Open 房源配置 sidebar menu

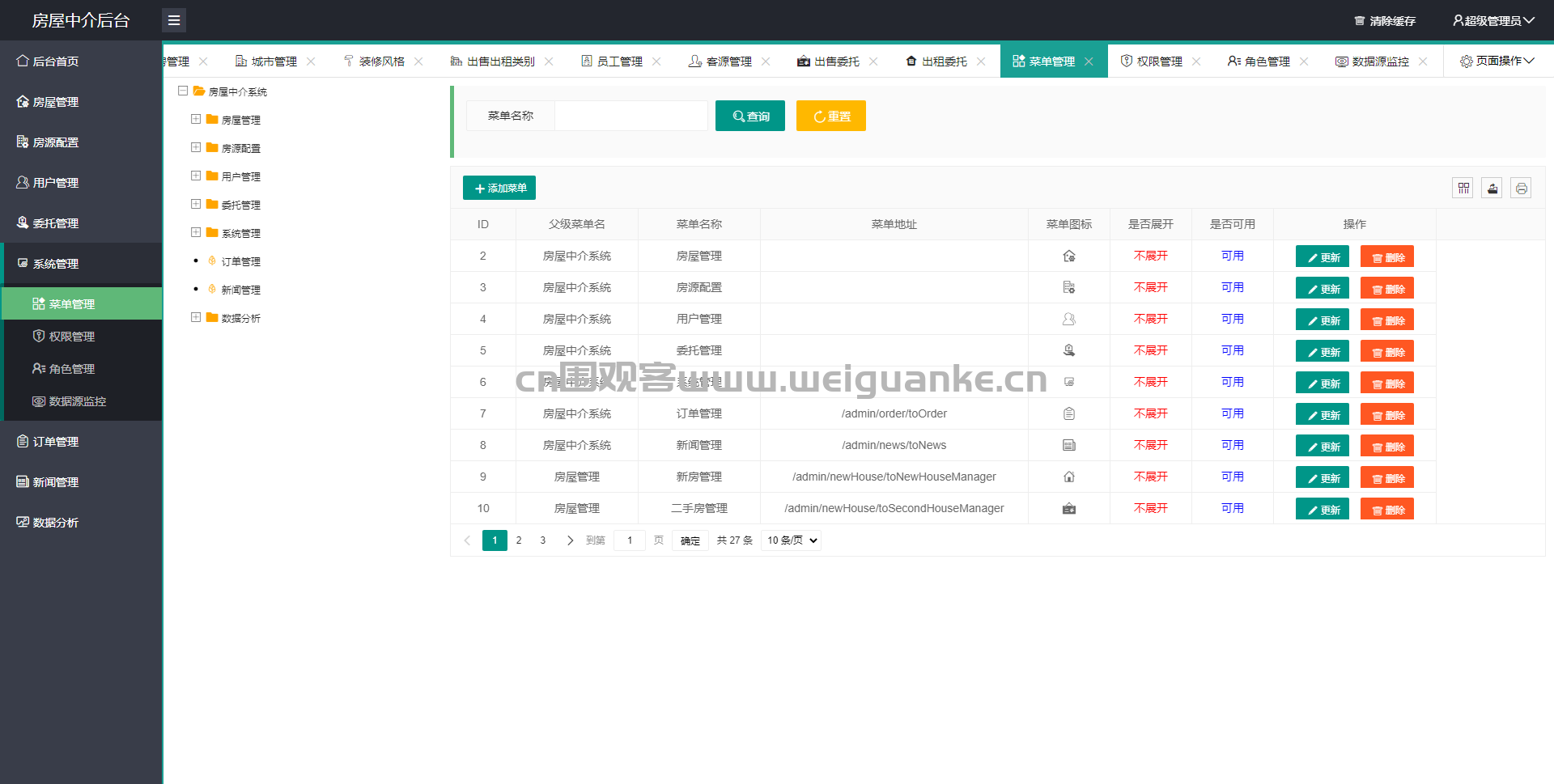coord(81,142)
